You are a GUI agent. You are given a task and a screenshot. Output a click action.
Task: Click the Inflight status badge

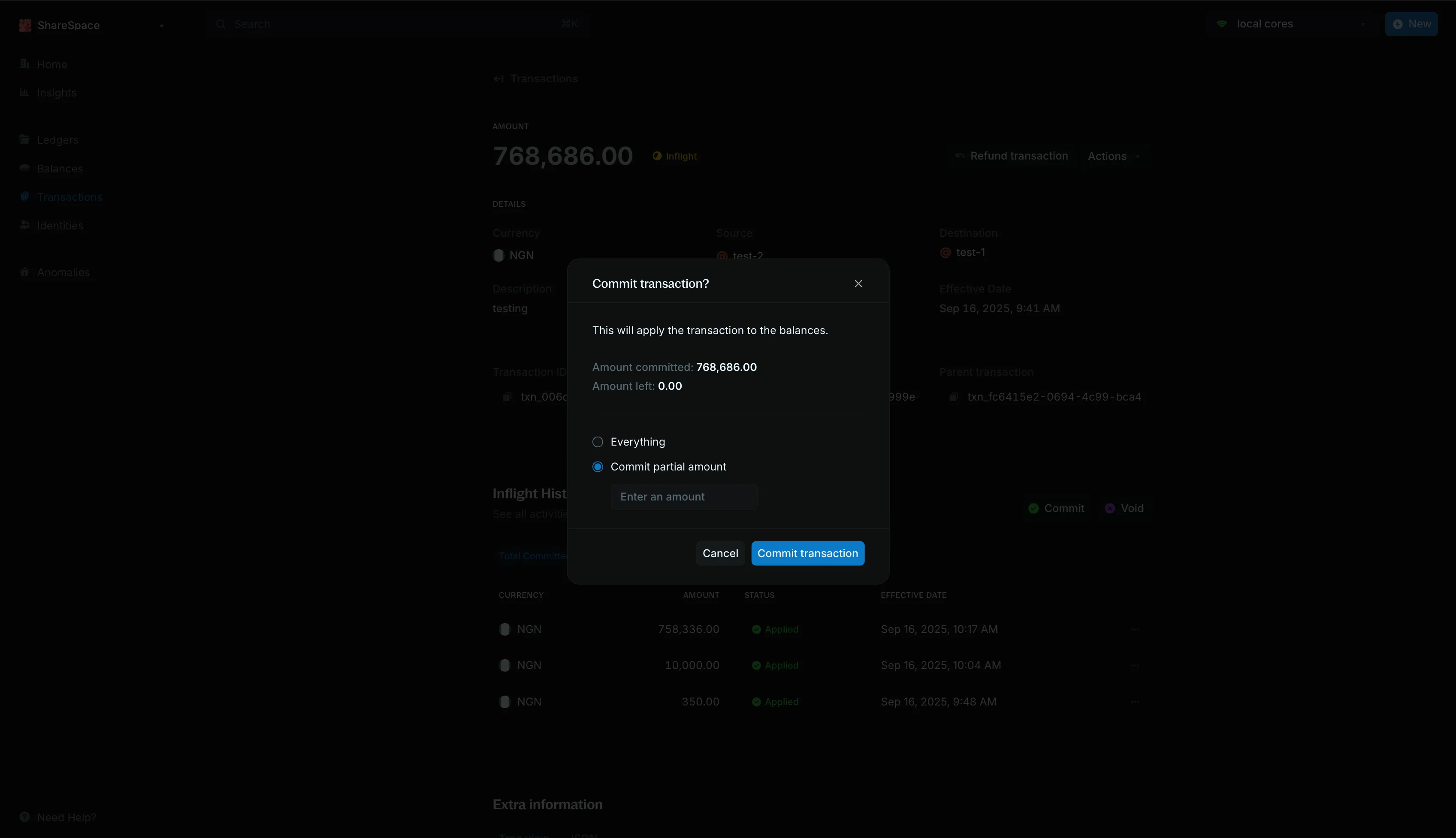(x=674, y=157)
